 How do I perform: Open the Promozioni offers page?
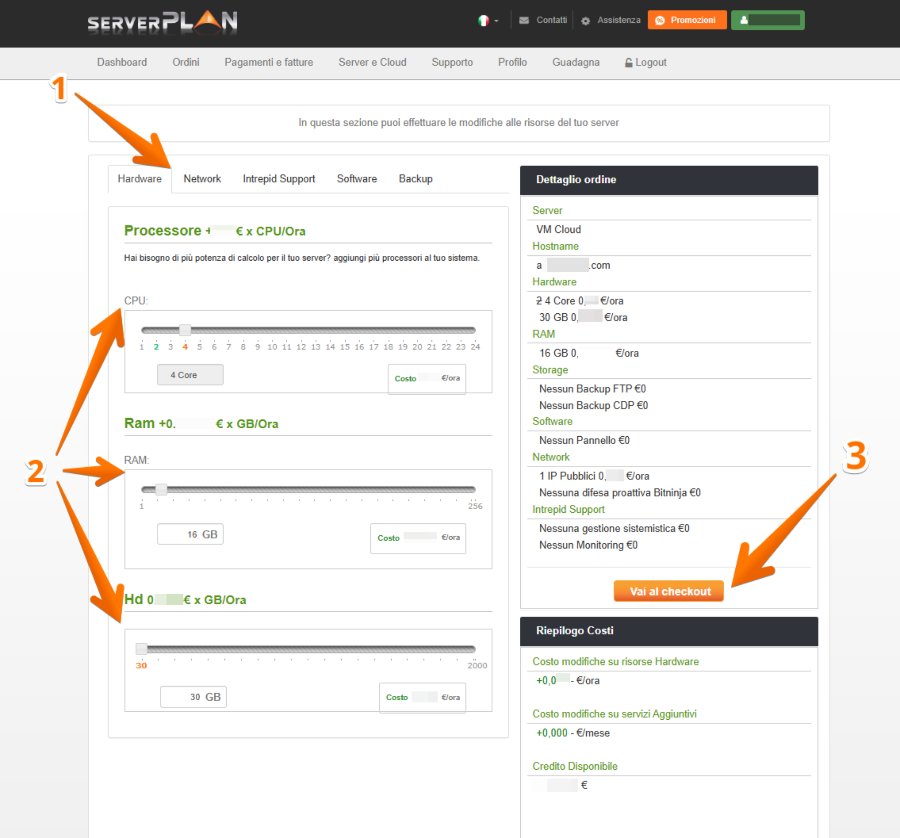click(686, 20)
